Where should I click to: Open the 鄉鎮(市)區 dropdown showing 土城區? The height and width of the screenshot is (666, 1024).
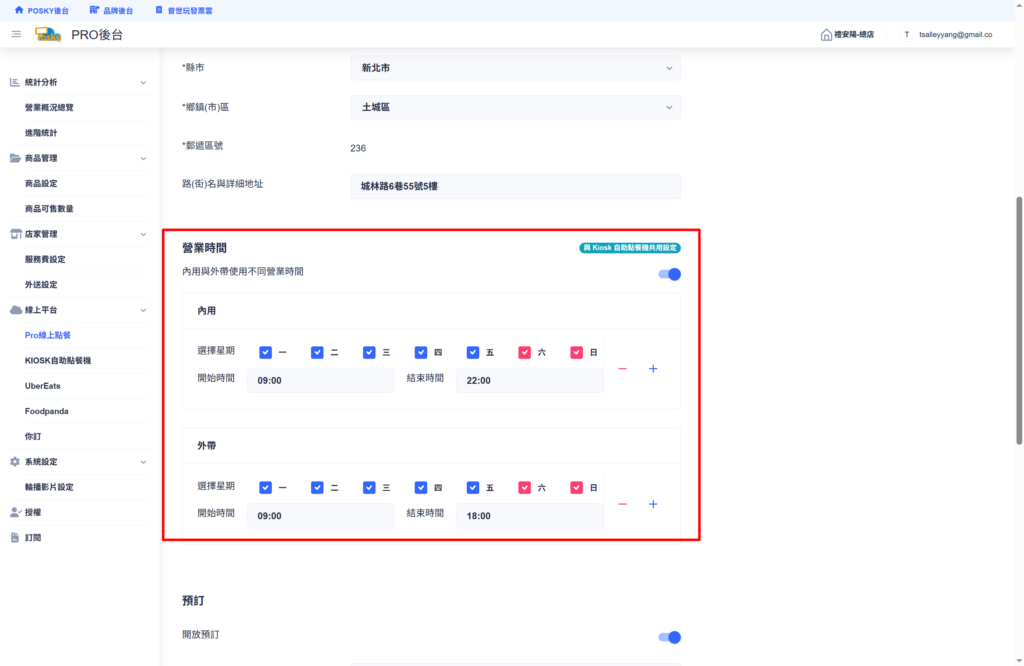pyautogui.click(x=515, y=107)
